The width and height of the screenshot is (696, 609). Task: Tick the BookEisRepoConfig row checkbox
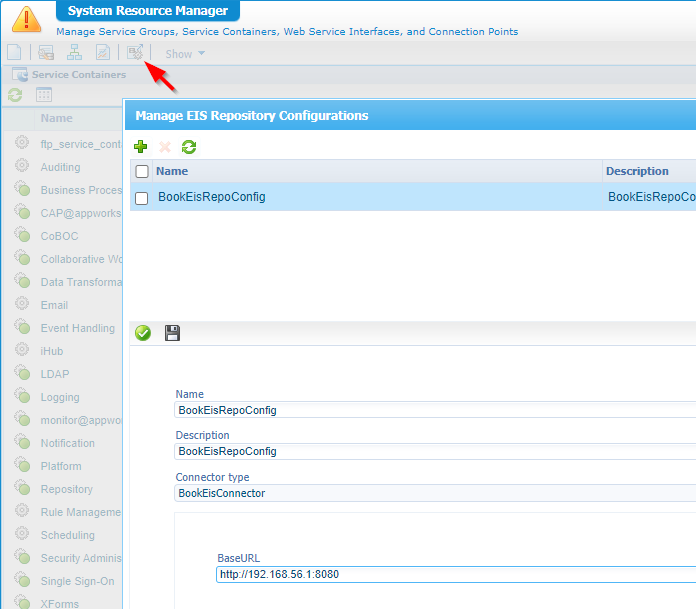coord(142,198)
